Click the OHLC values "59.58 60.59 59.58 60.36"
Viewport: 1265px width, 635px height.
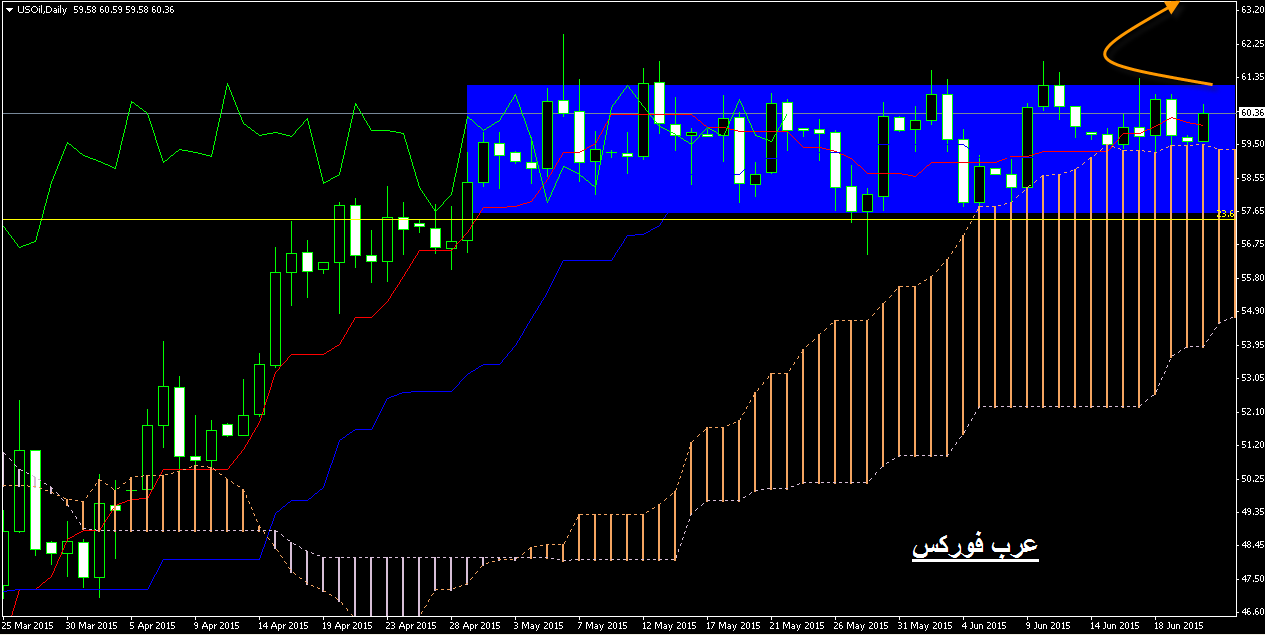(x=124, y=9)
